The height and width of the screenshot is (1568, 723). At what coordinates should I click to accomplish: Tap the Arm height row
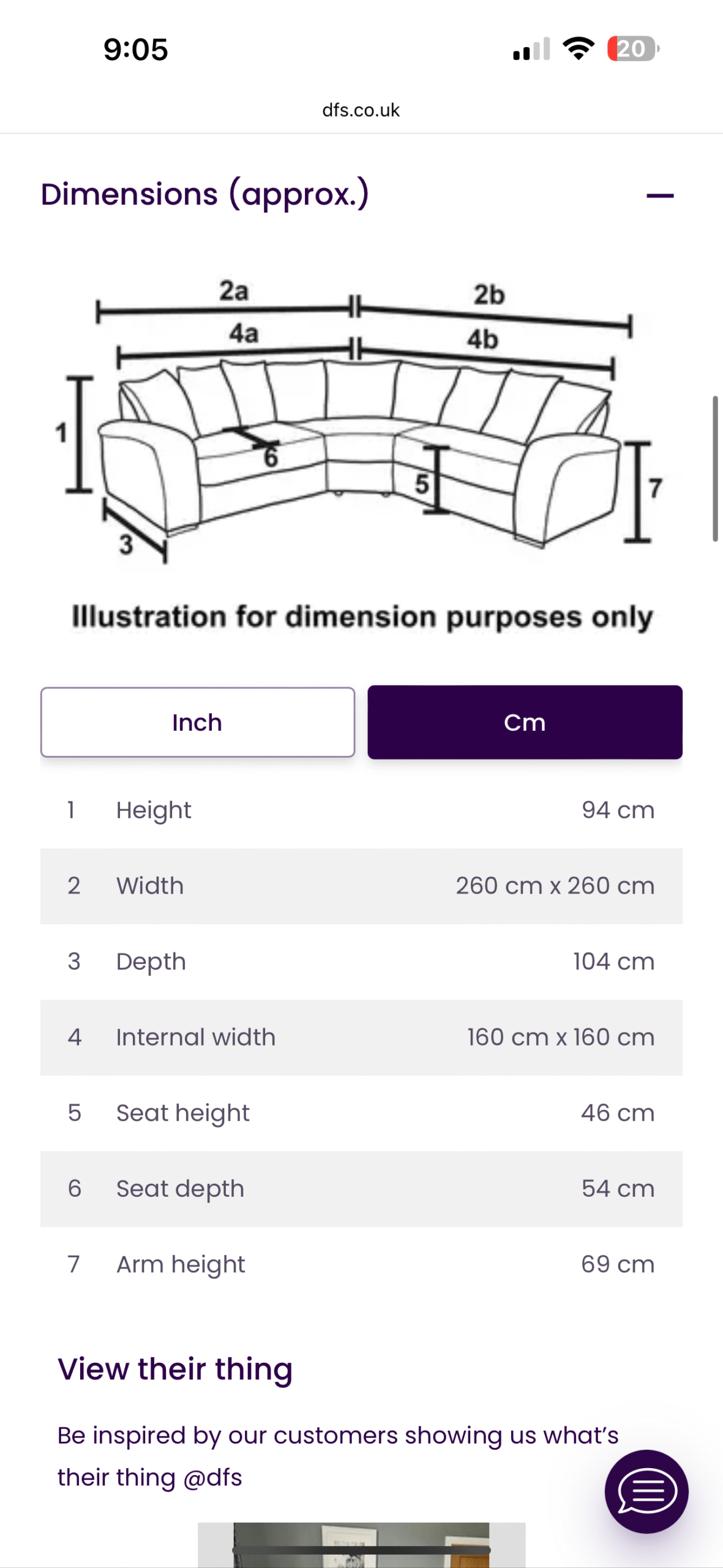pyautogui.click(x=361, y=1264)
